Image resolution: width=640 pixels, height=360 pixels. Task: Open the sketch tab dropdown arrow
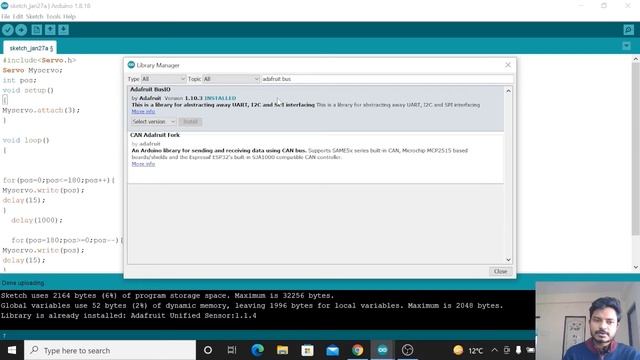click(x=627, y=46)
